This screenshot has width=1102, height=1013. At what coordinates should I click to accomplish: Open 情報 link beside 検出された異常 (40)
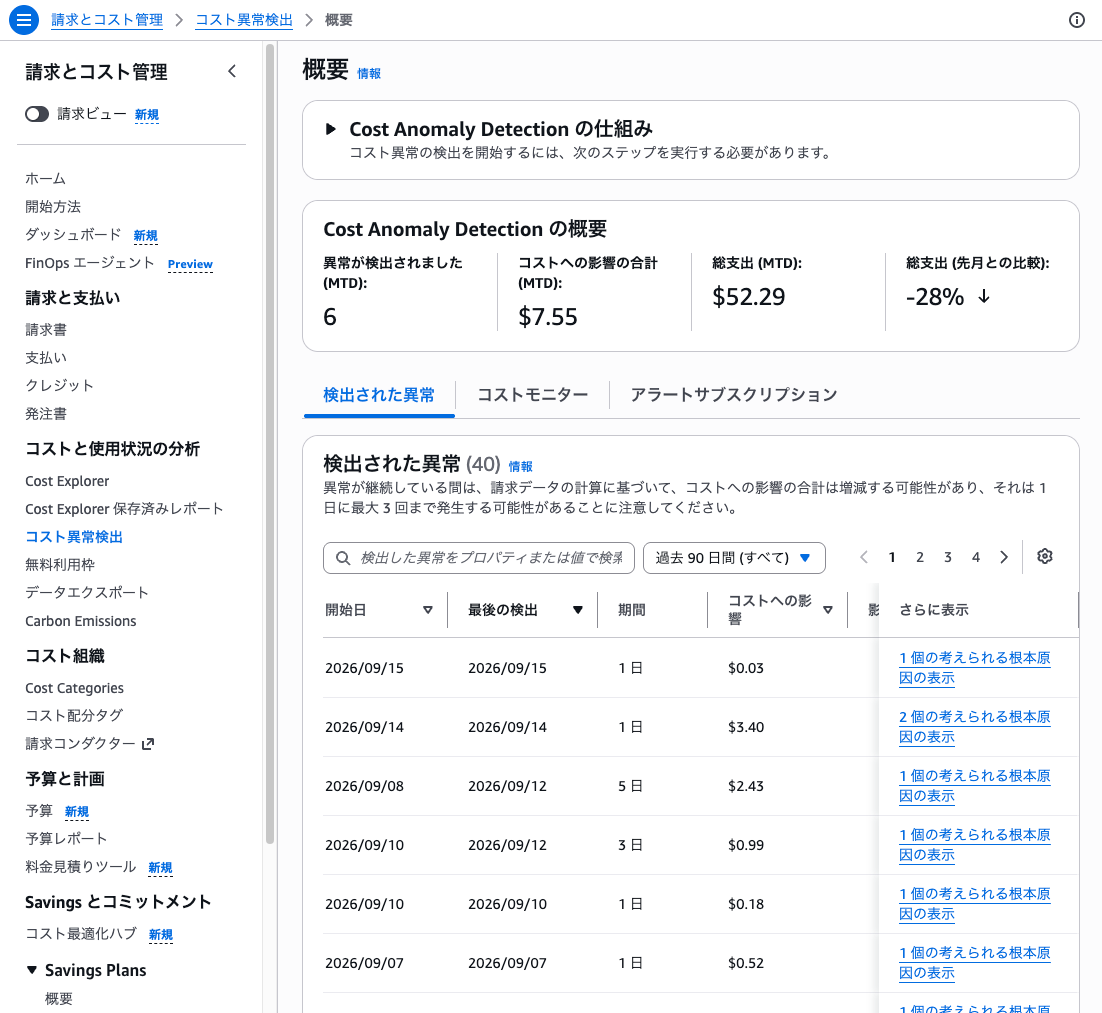pos(520,466)
